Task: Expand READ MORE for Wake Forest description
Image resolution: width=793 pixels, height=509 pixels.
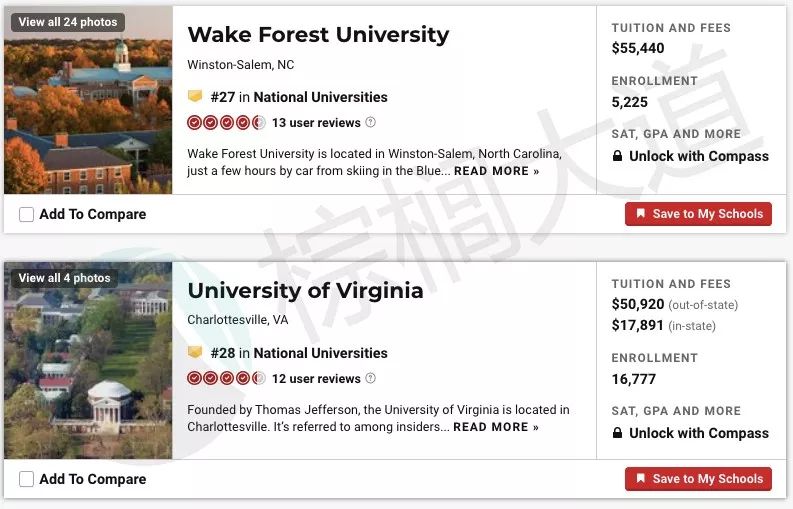Action: [497, 171]
